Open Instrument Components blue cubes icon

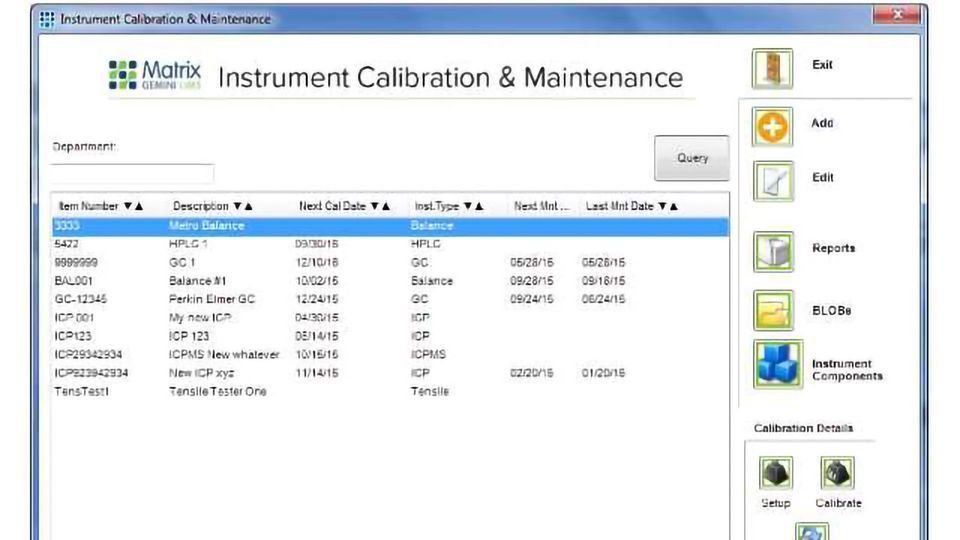pos(778,364)
